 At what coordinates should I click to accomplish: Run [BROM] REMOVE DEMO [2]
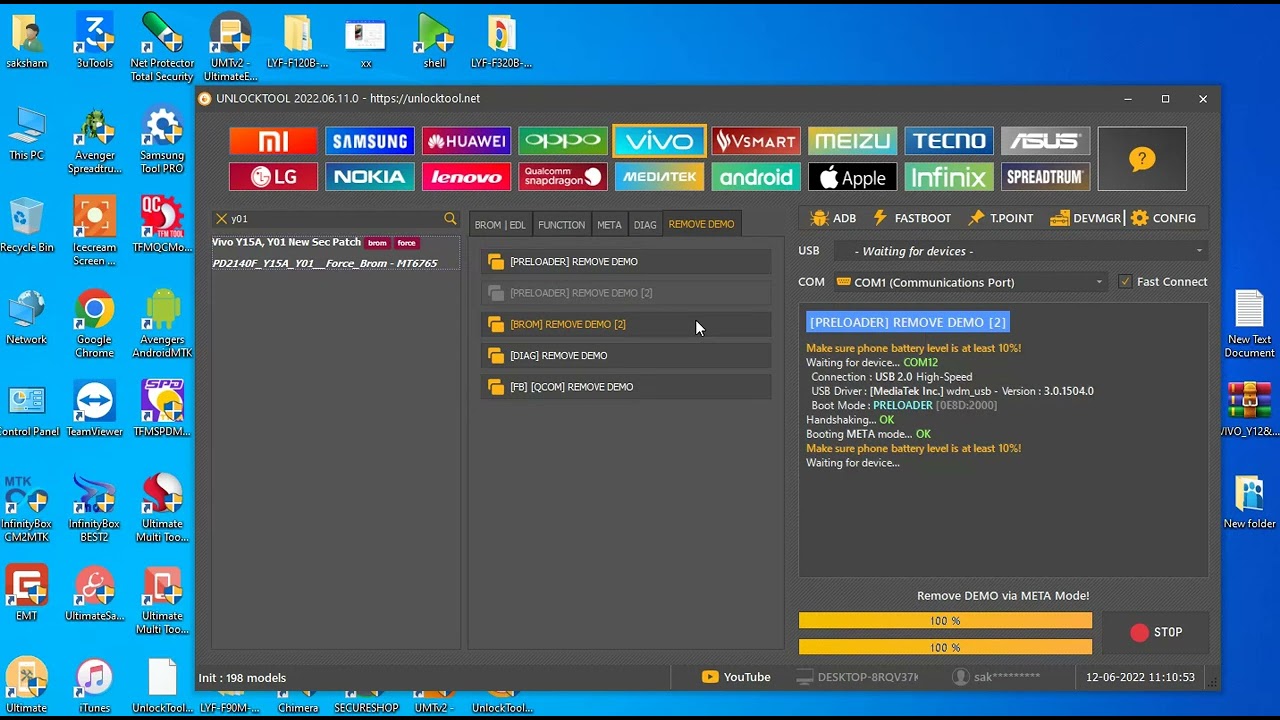click(x=626, y=324)
